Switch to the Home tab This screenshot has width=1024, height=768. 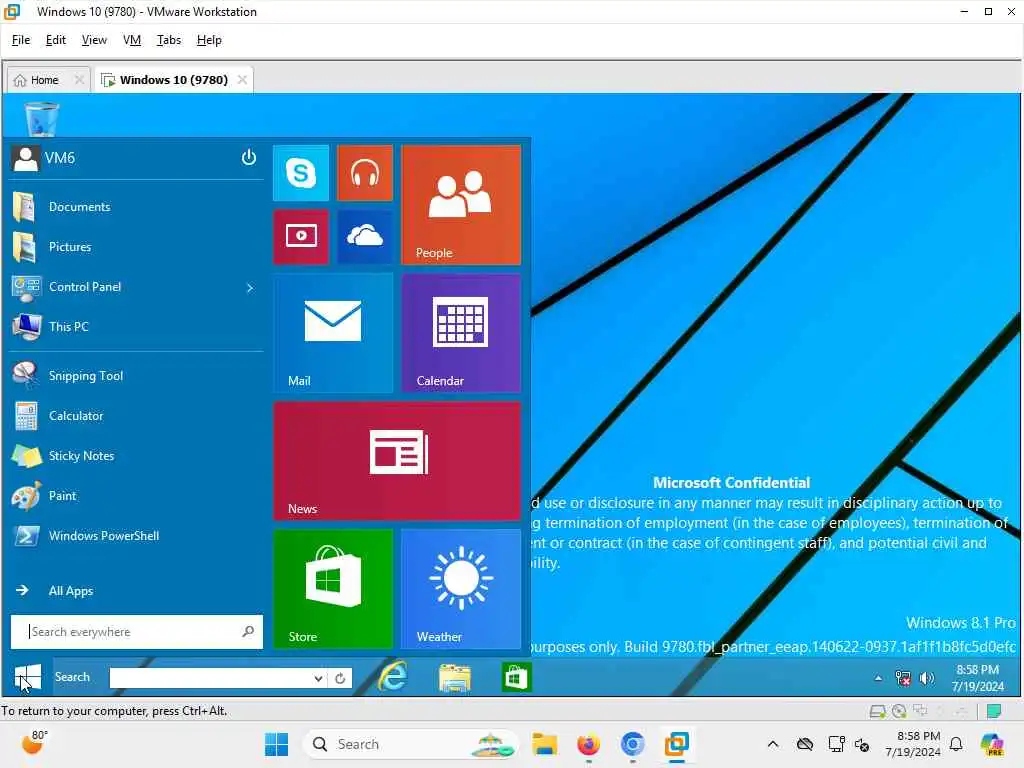coord(44,80)
